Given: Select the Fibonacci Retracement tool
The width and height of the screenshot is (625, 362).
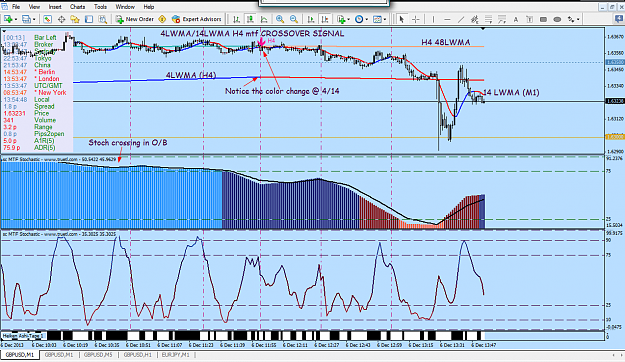Looking at the screenshot, I should (x=488, y=19).
